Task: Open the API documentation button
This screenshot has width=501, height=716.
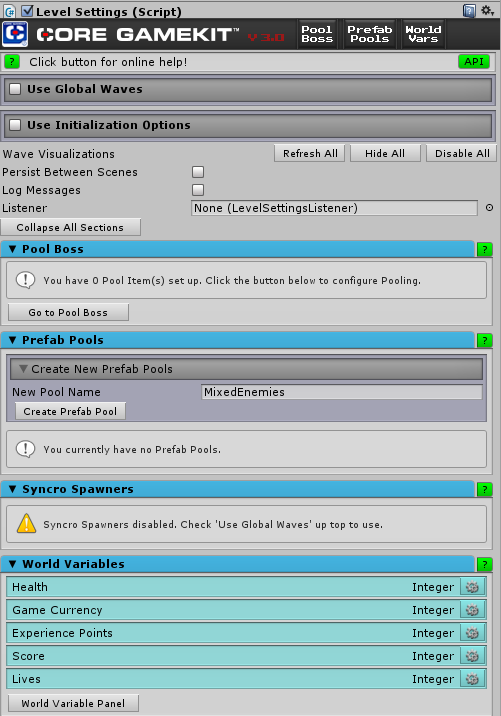Action: [x=474, y=62]
